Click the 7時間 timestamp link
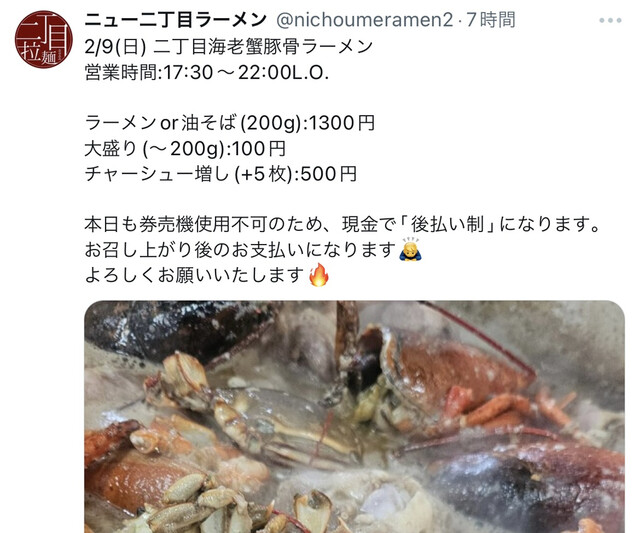The image size is (640, 533). 491,20
